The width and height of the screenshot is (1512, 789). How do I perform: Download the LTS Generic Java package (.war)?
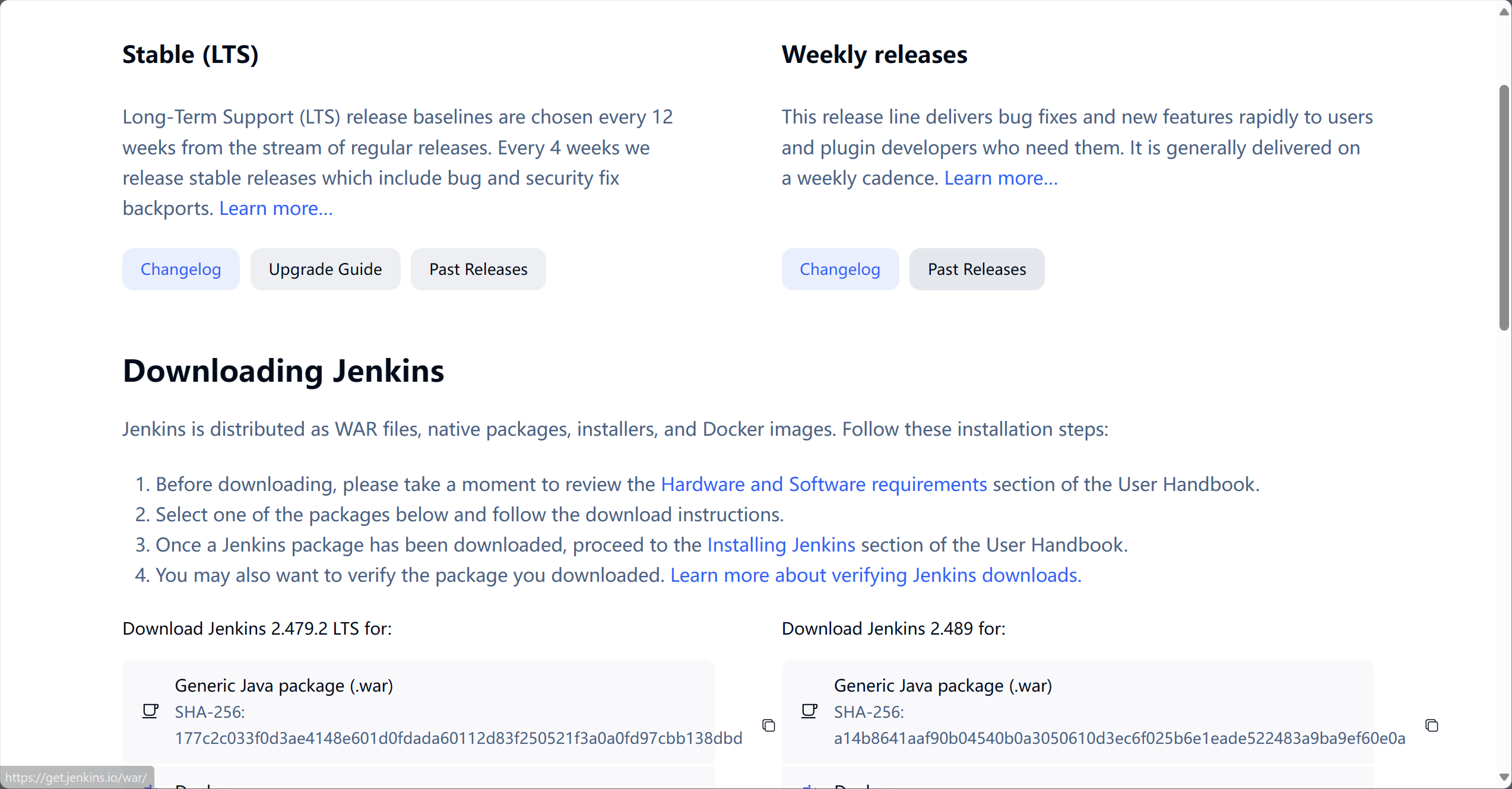(x=284, y=686)
